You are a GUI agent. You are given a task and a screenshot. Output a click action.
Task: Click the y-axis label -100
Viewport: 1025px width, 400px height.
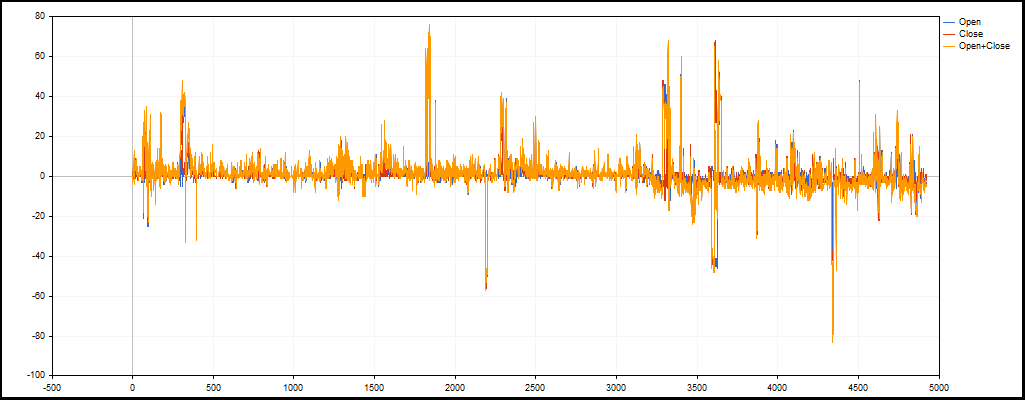[x=35, y=376]
